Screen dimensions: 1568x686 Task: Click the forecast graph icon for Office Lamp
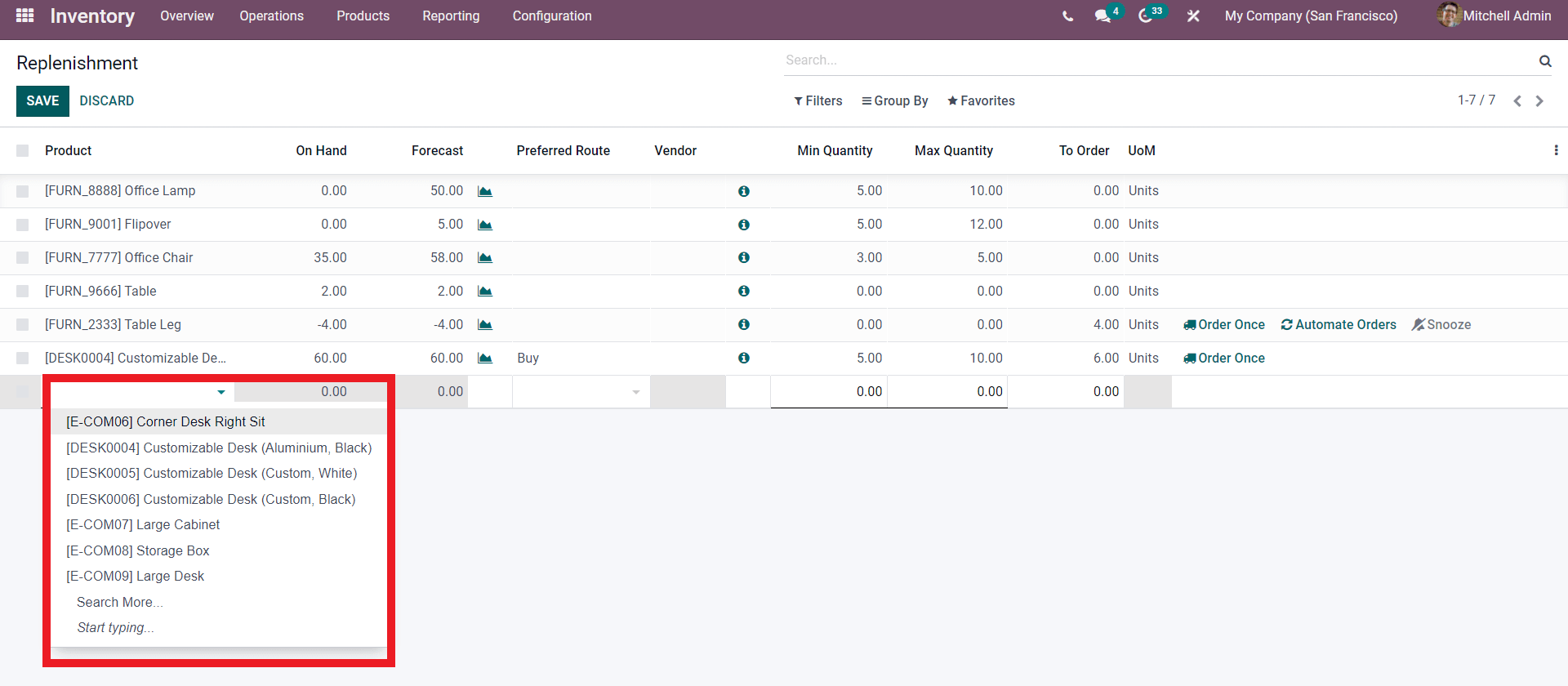click(485, 191)
